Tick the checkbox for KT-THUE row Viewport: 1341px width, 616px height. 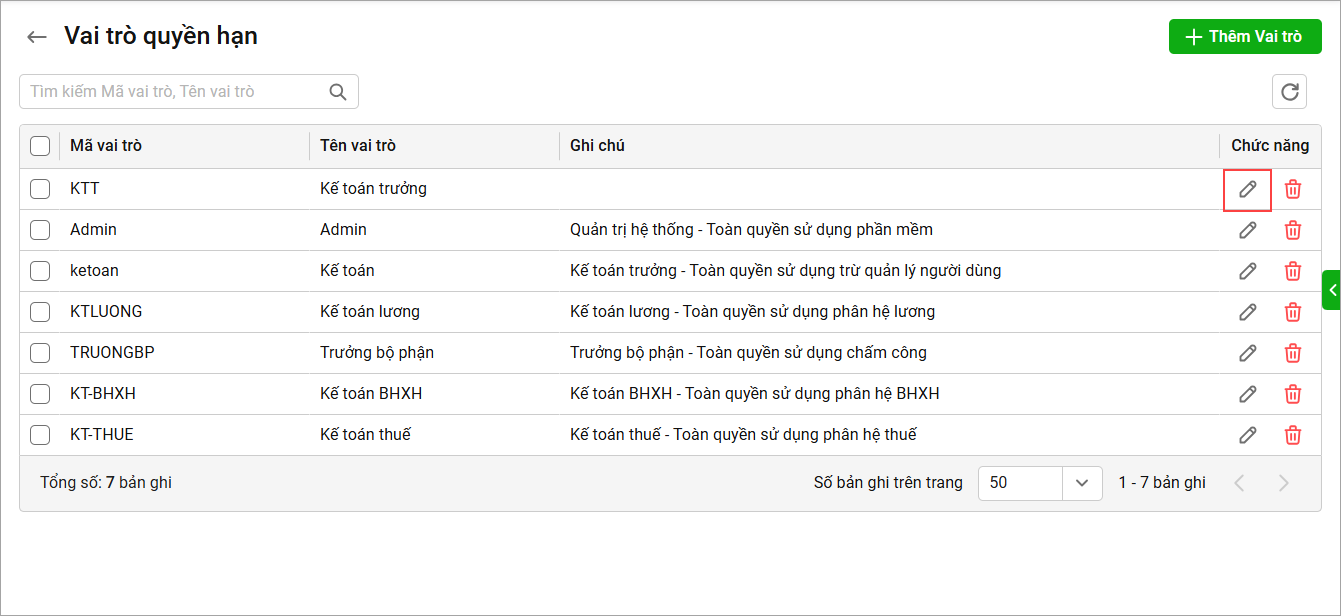pos(40,435)
